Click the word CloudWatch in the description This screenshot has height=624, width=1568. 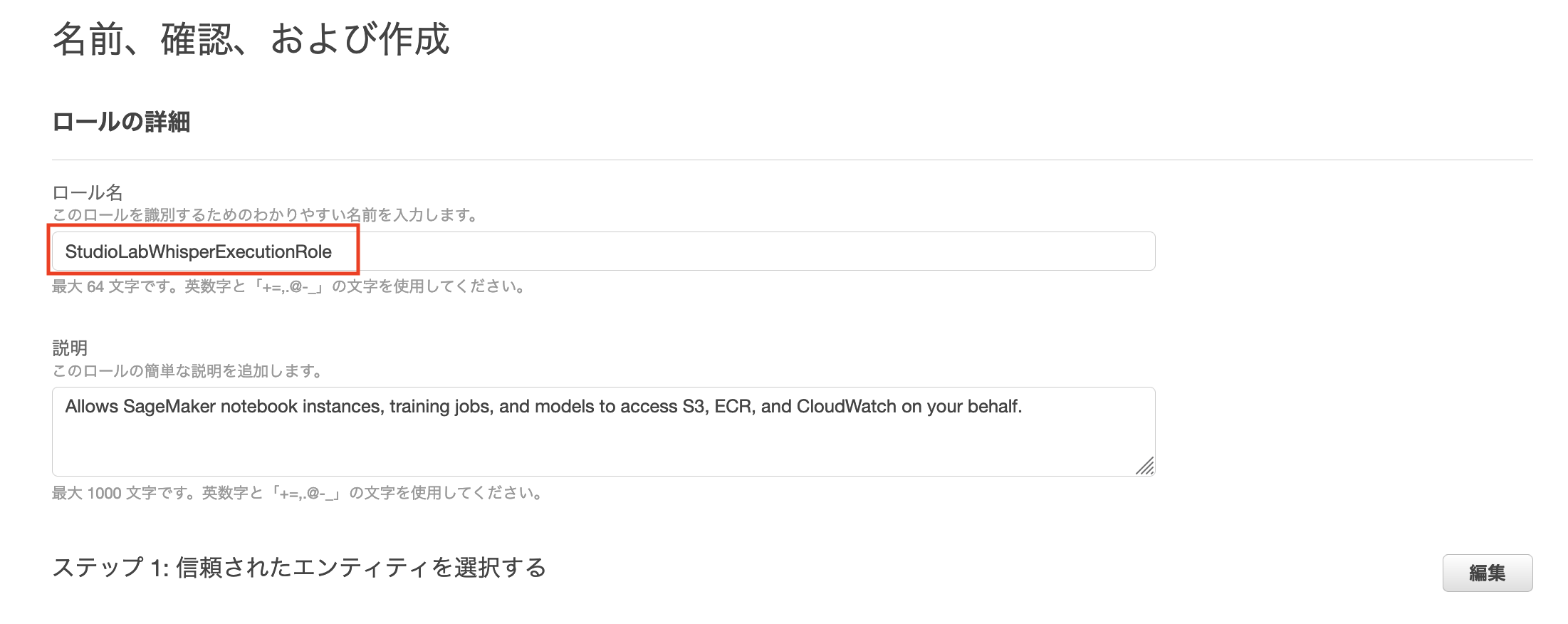(x=846, y=406)
